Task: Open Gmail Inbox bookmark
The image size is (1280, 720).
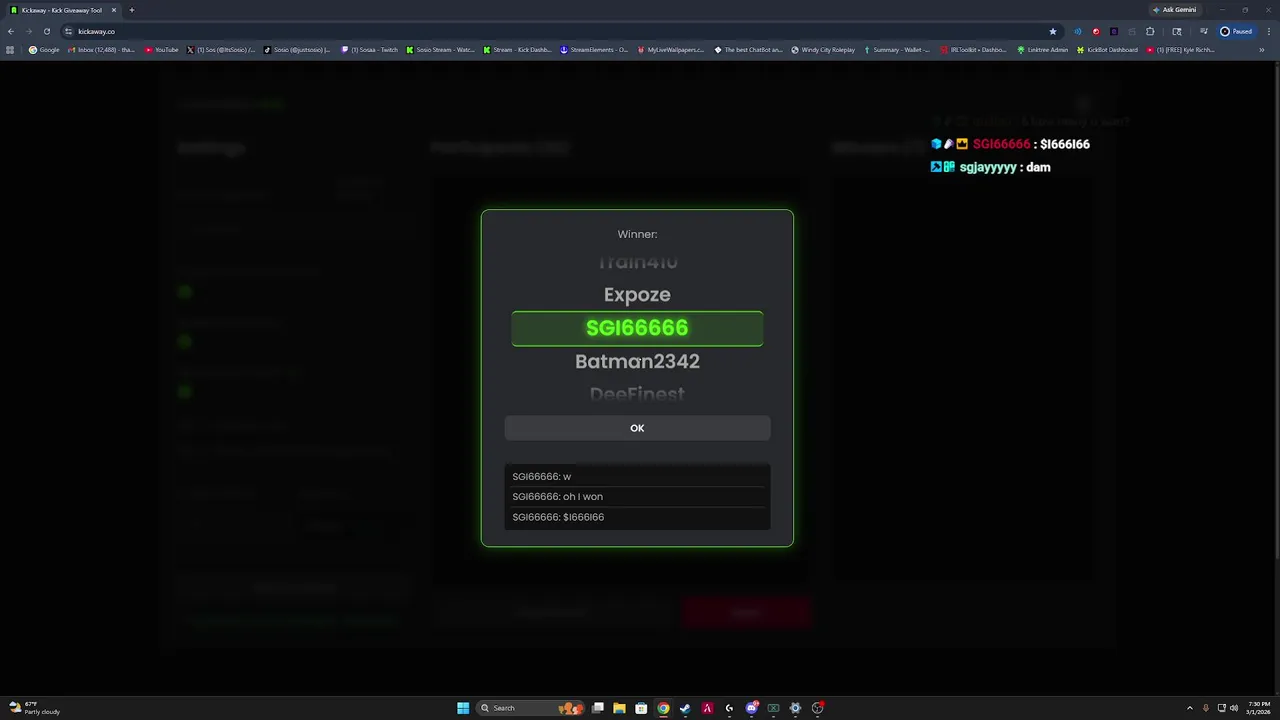Action: (101, 50)
